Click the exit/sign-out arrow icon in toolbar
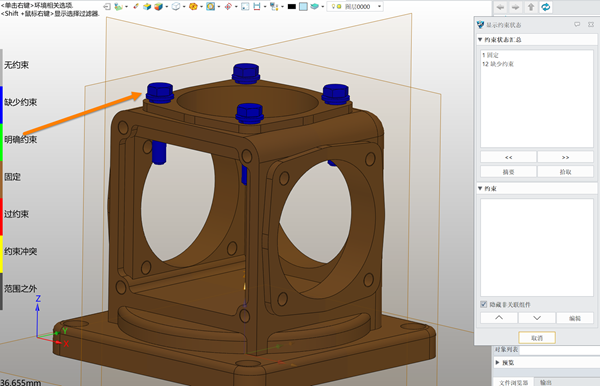This screenshot has width=600, height=386. point(107,7)
